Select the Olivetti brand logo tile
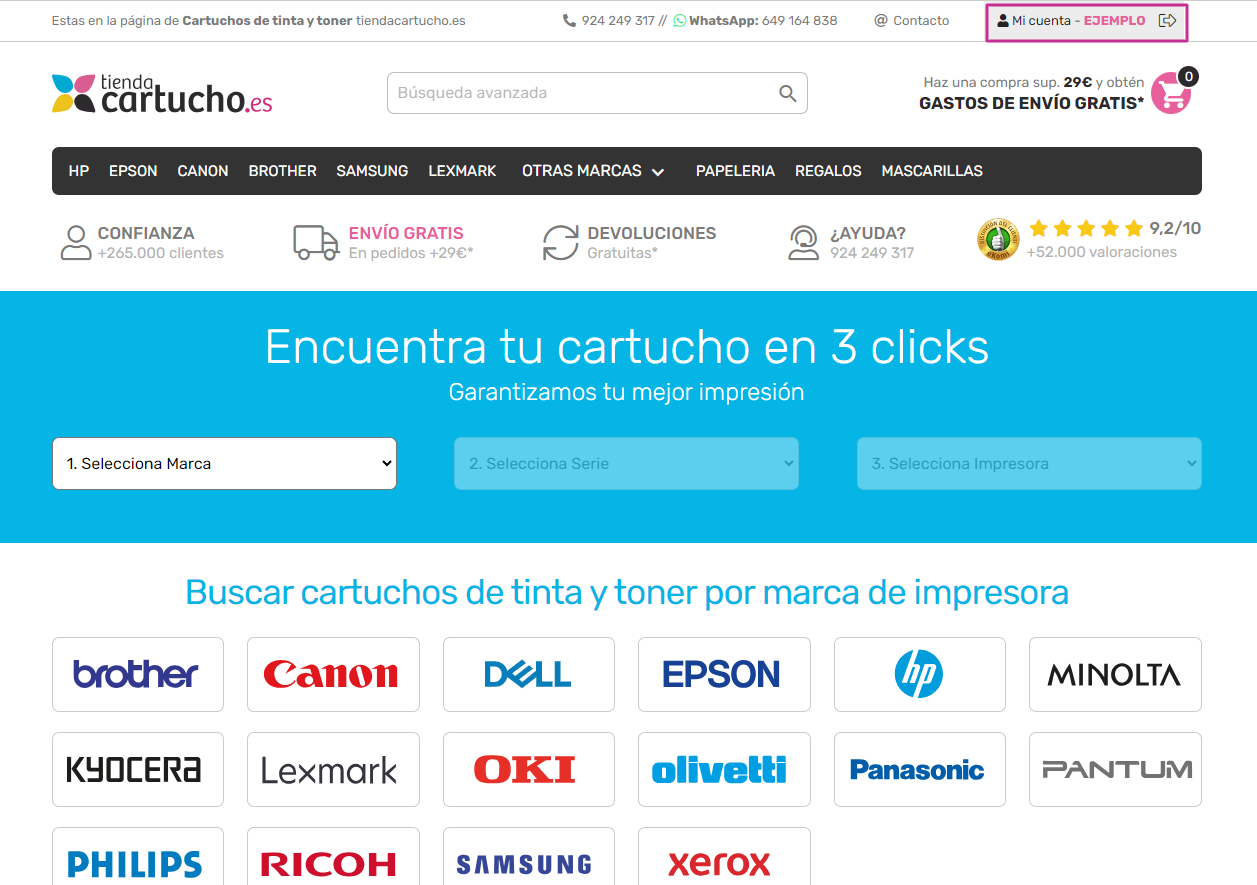The width and height of the screenshot is (1257, 885). click(x=724, y=769)
